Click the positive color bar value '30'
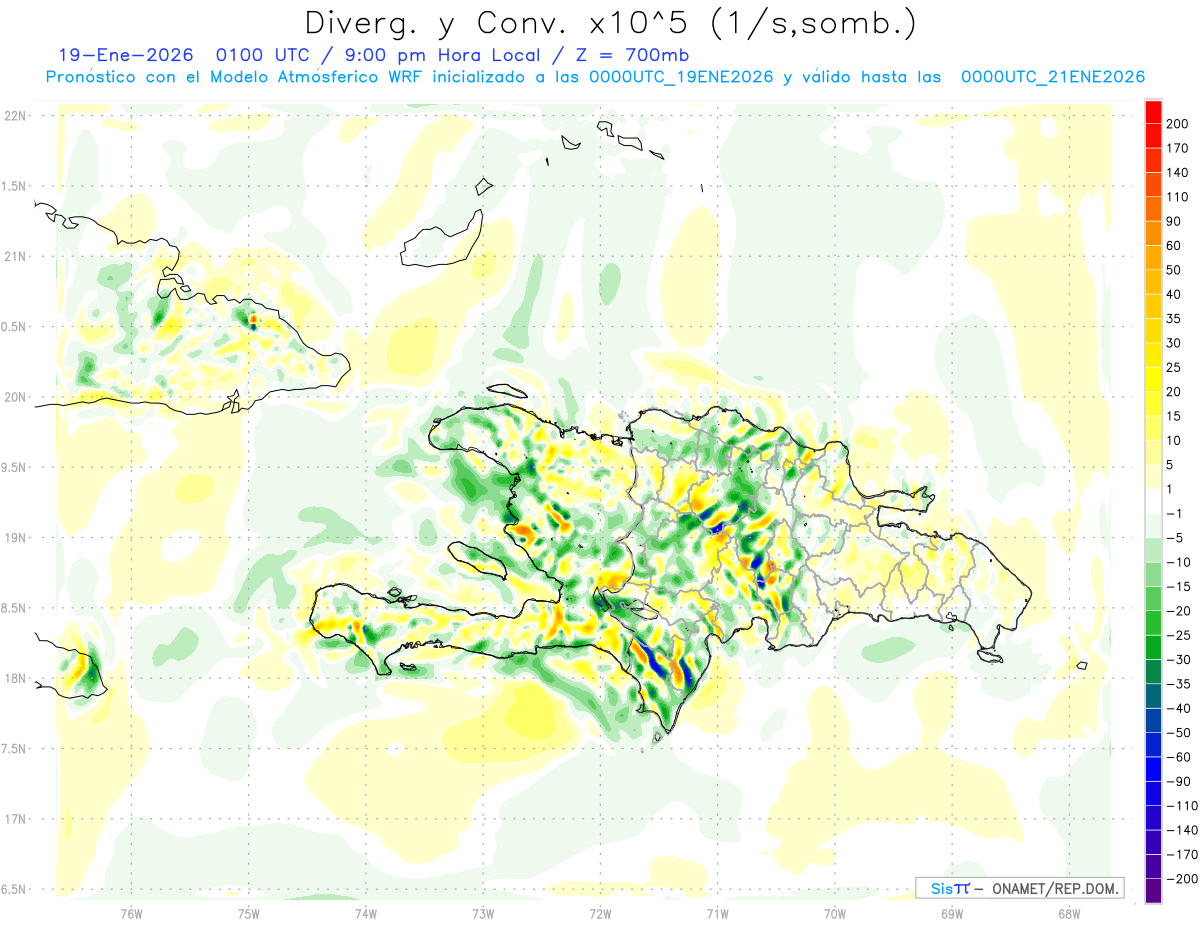 [x=1174, y=343]
